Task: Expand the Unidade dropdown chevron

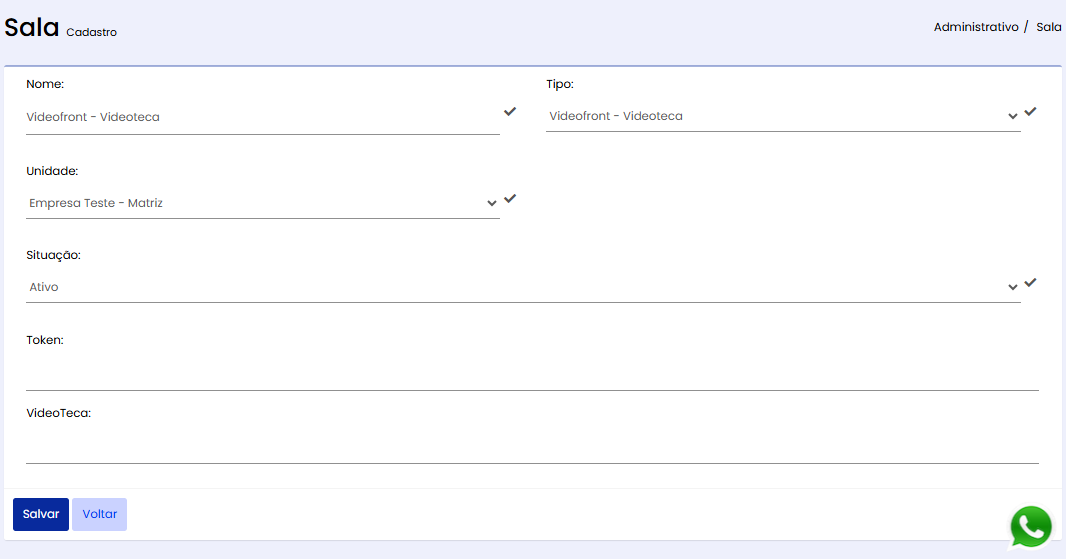Action: 492,203
